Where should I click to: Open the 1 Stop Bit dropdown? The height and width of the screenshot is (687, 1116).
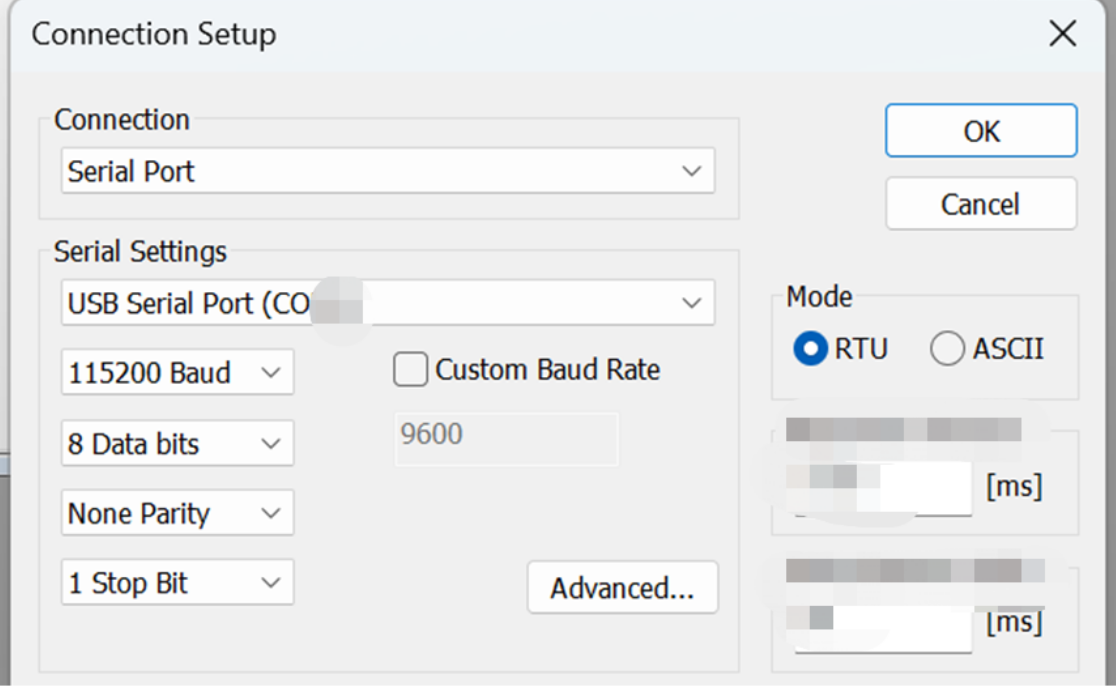click(x=177, y=583)
